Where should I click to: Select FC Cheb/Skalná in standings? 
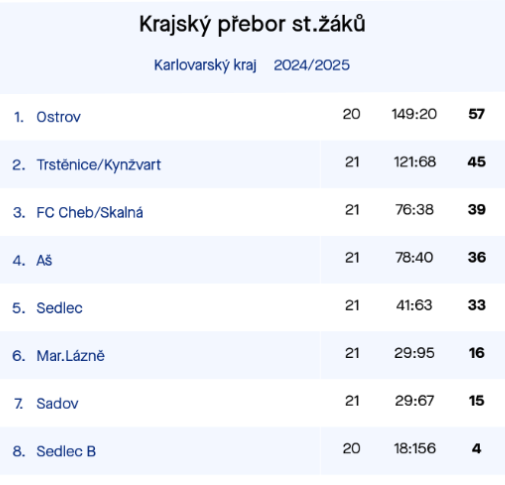coord(90,213)
